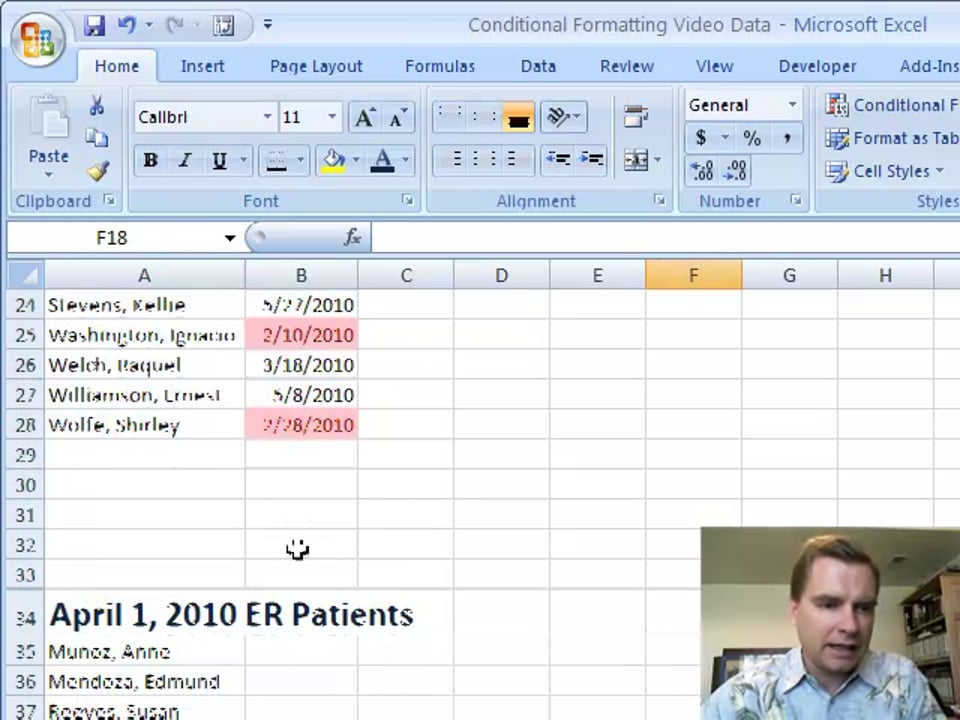Open the View tab

pos(714,66)
